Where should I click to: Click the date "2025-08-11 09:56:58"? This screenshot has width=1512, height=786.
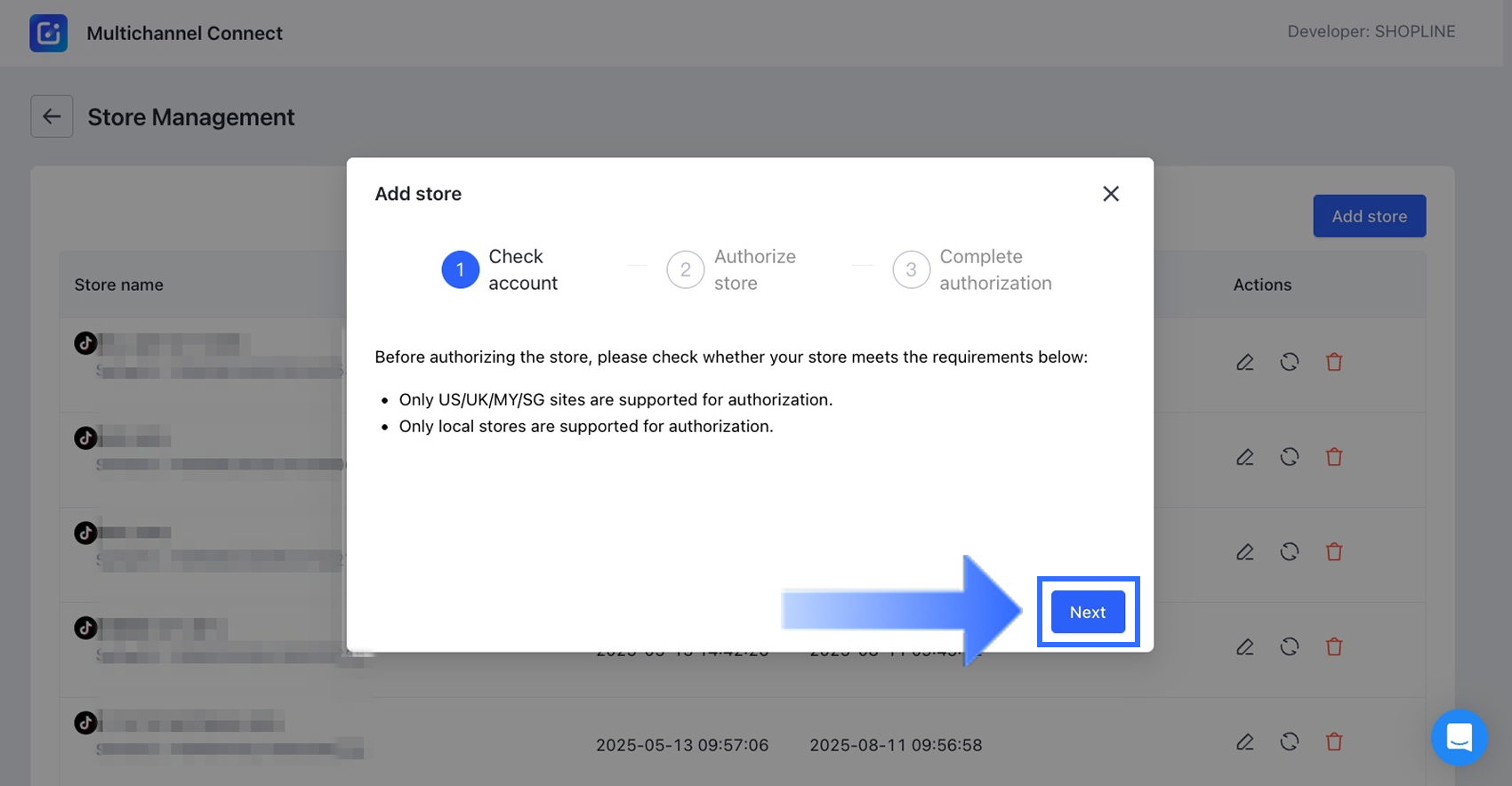896,745
